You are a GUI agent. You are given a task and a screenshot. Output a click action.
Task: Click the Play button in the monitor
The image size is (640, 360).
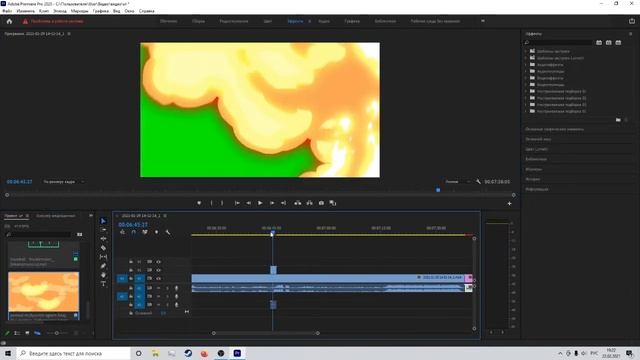pos(260,203)
